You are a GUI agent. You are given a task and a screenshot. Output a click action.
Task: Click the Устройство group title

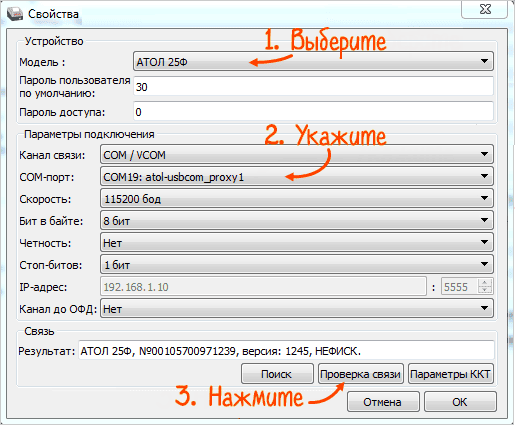click(x=54, y=41)
